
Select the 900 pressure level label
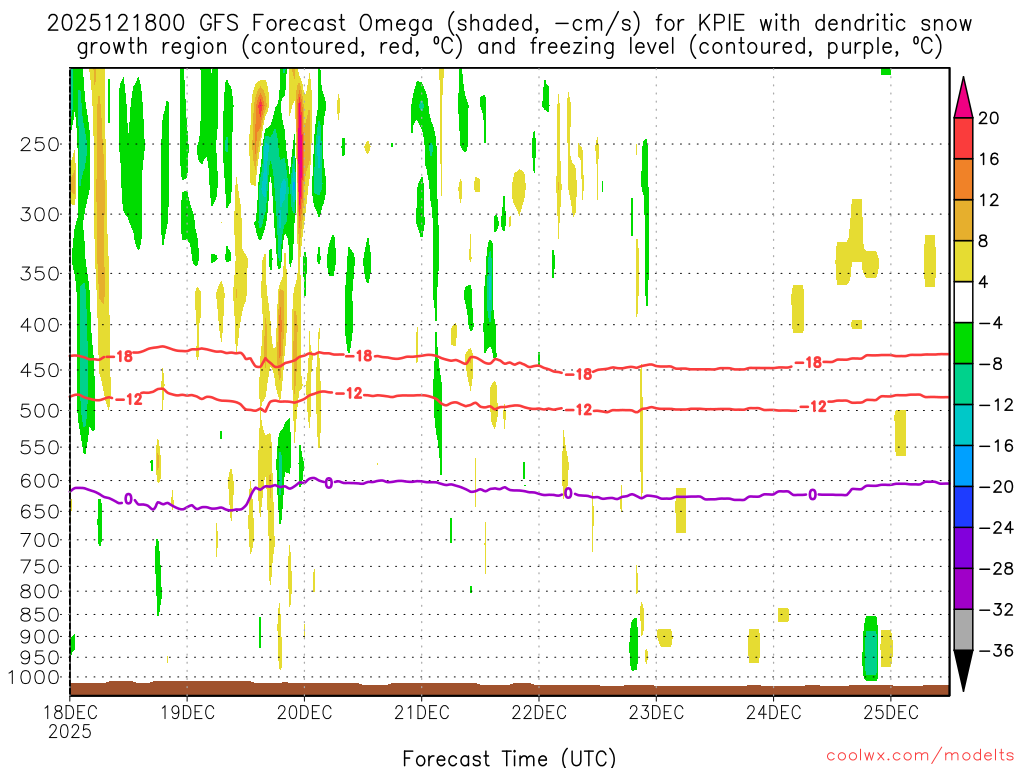click(x=40, y=637)
